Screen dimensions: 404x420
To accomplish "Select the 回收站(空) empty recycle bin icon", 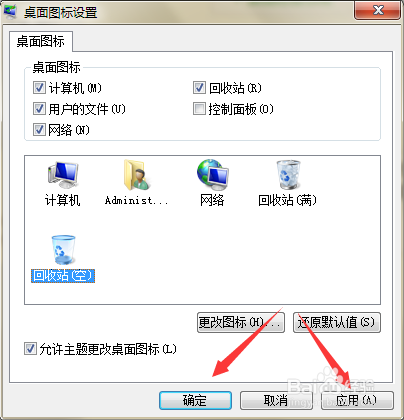I will point(63,250).
